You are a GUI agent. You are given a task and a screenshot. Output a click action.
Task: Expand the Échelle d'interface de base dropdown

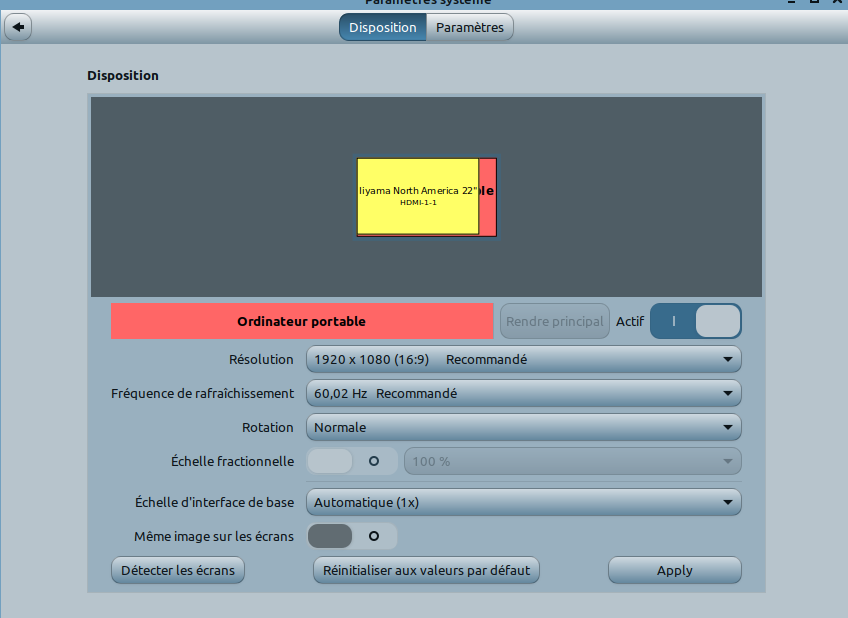(x=523, y=502)
